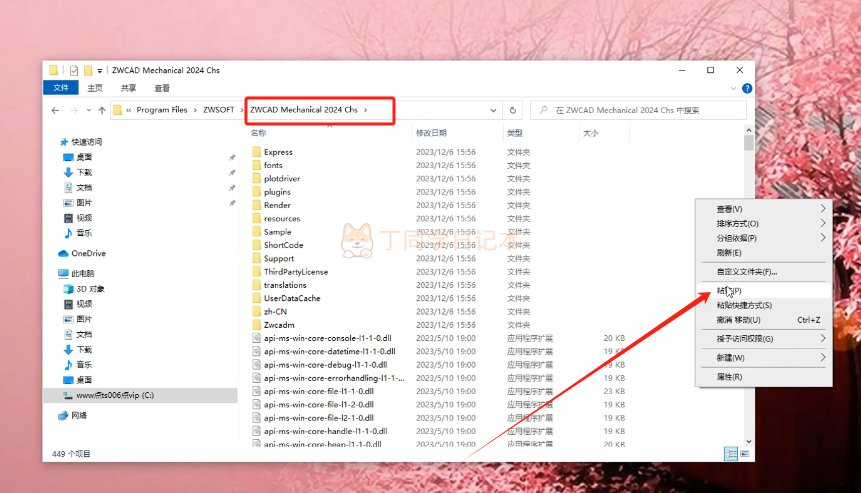Click New folder quick access toolbar icon
The height and width of the screenshot is (493, 861).
88,70
